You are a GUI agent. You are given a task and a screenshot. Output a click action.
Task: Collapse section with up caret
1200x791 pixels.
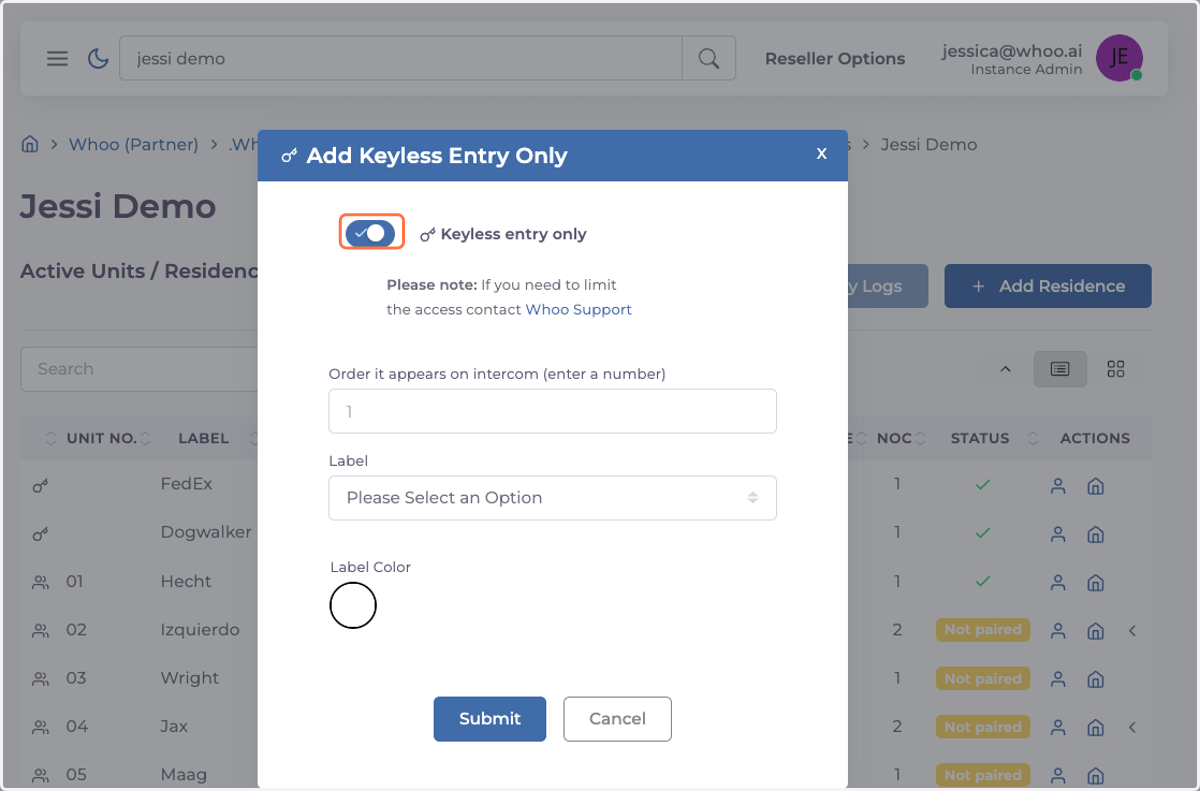(x=1005, y=369)
